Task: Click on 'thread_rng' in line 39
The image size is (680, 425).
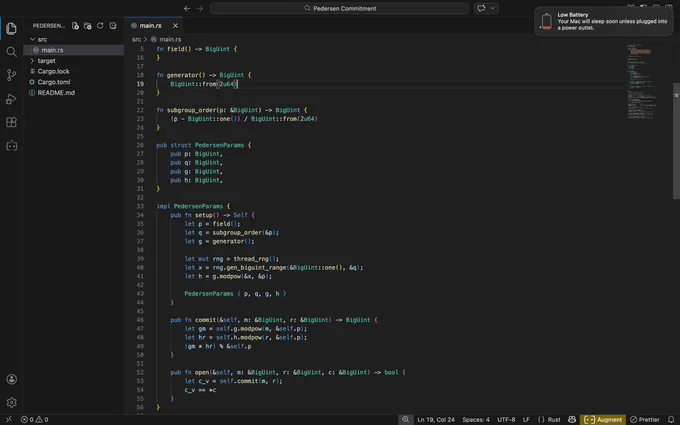Action: 251,259
